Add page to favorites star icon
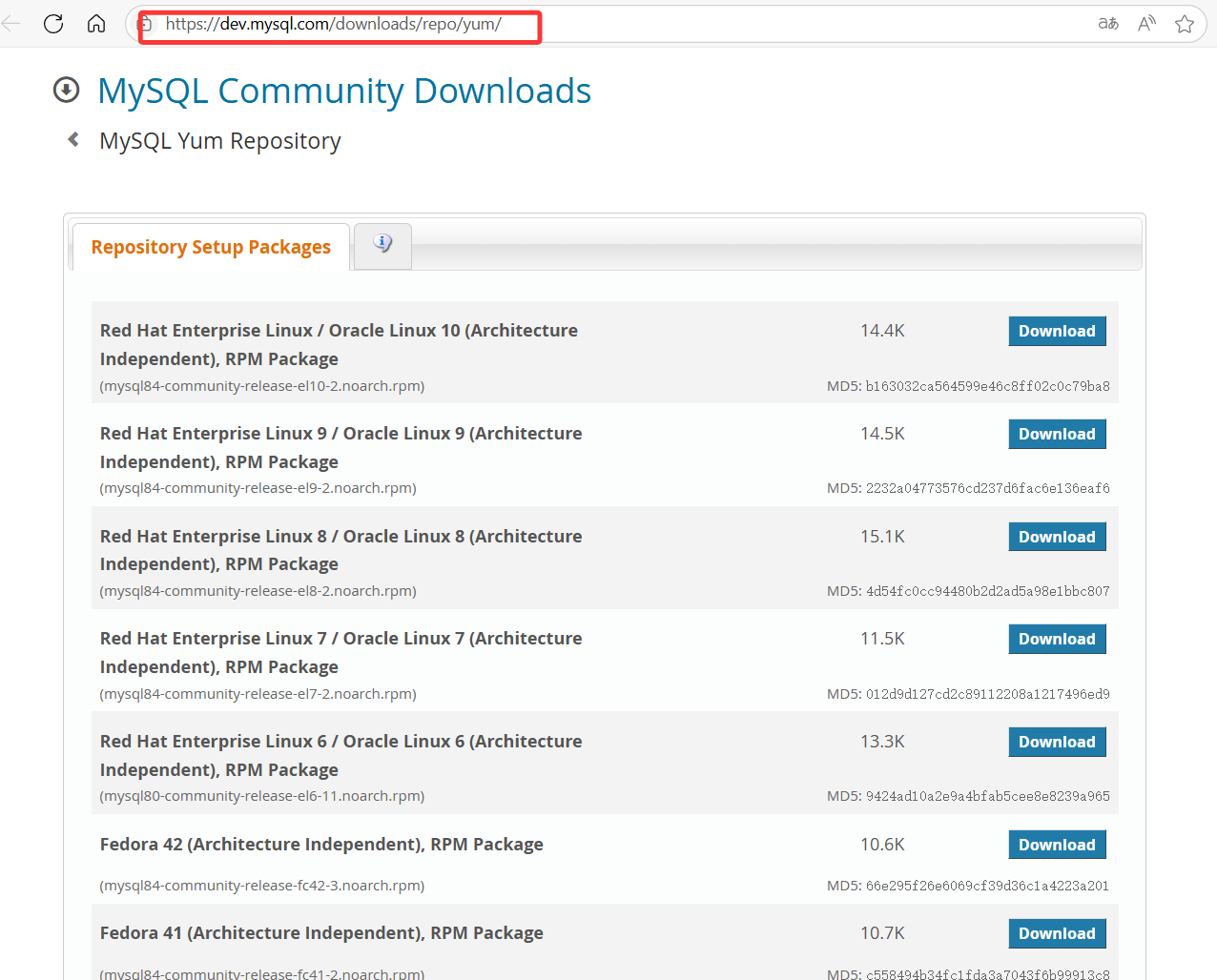This screenshot has height=980, width=1217. pos(1185,24)
